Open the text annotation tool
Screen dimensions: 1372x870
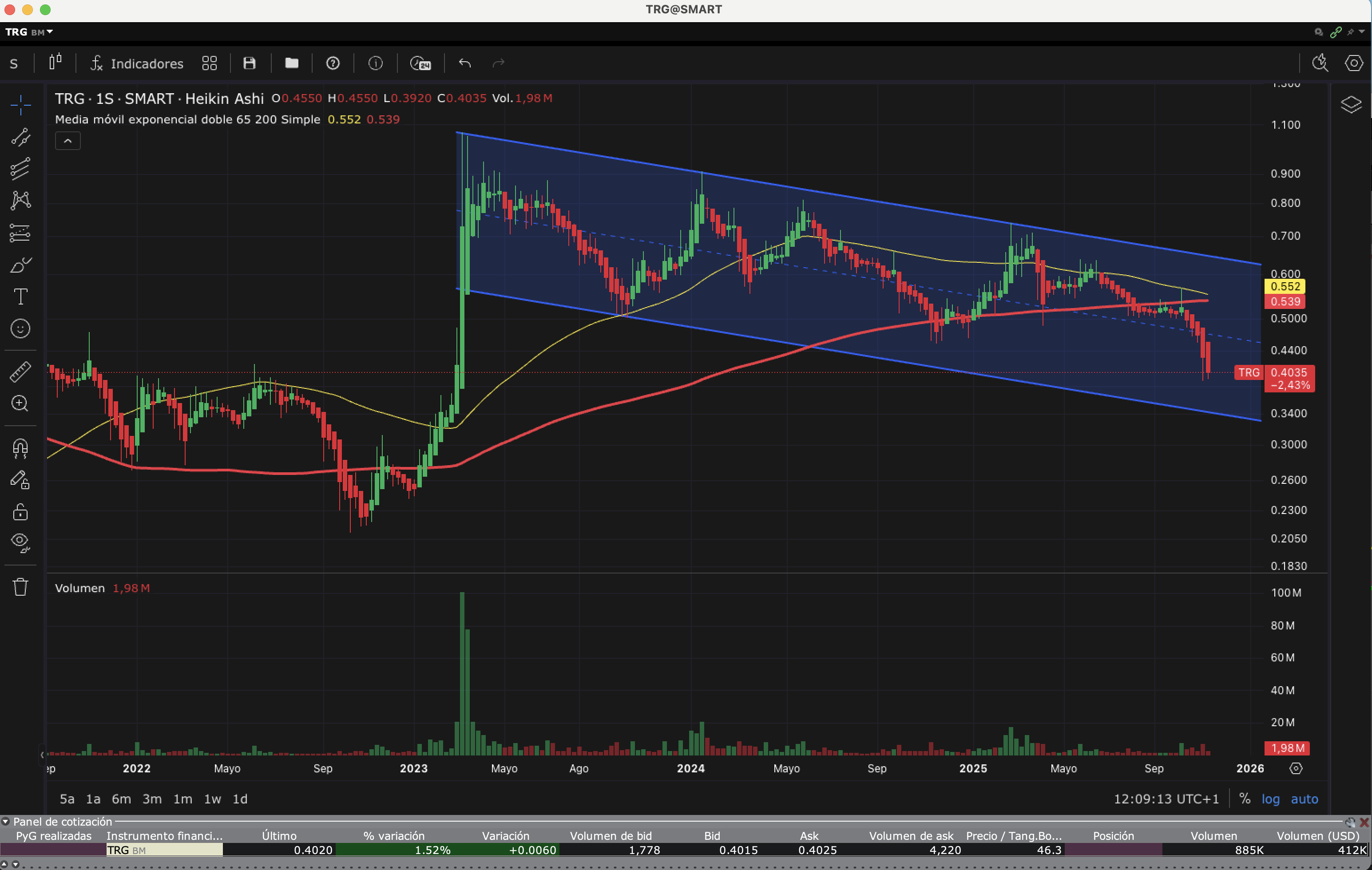point(20,296)
